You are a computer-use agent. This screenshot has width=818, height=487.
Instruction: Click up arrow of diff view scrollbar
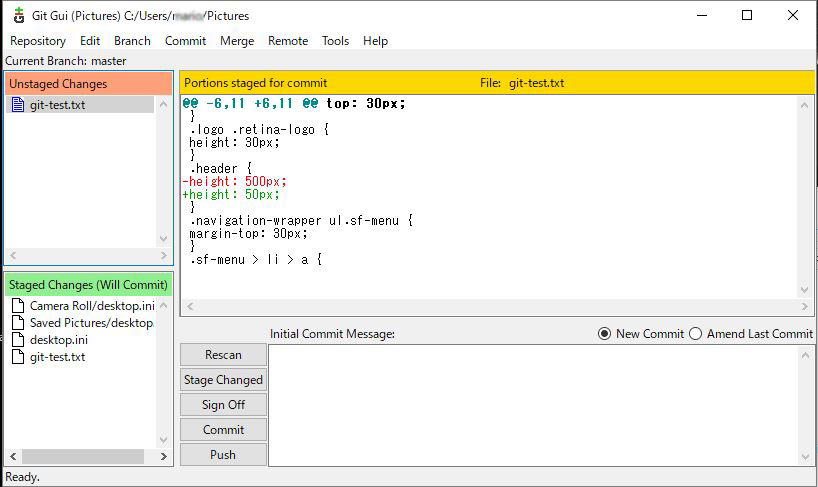click(x=804, y=105)
